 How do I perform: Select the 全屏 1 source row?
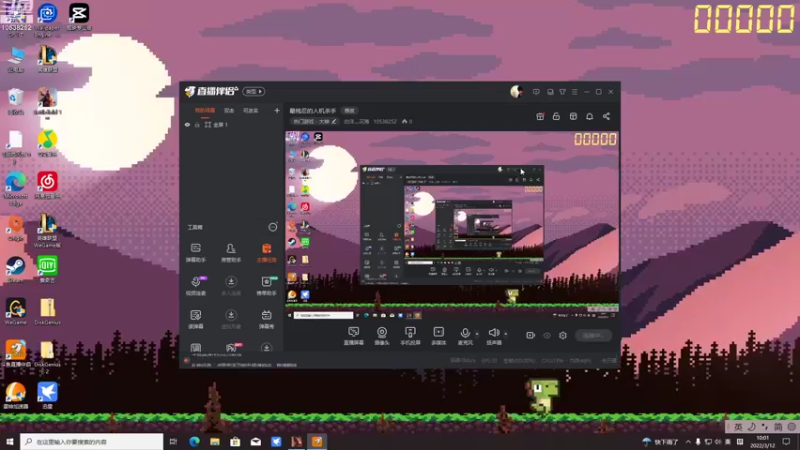[232, 124]
